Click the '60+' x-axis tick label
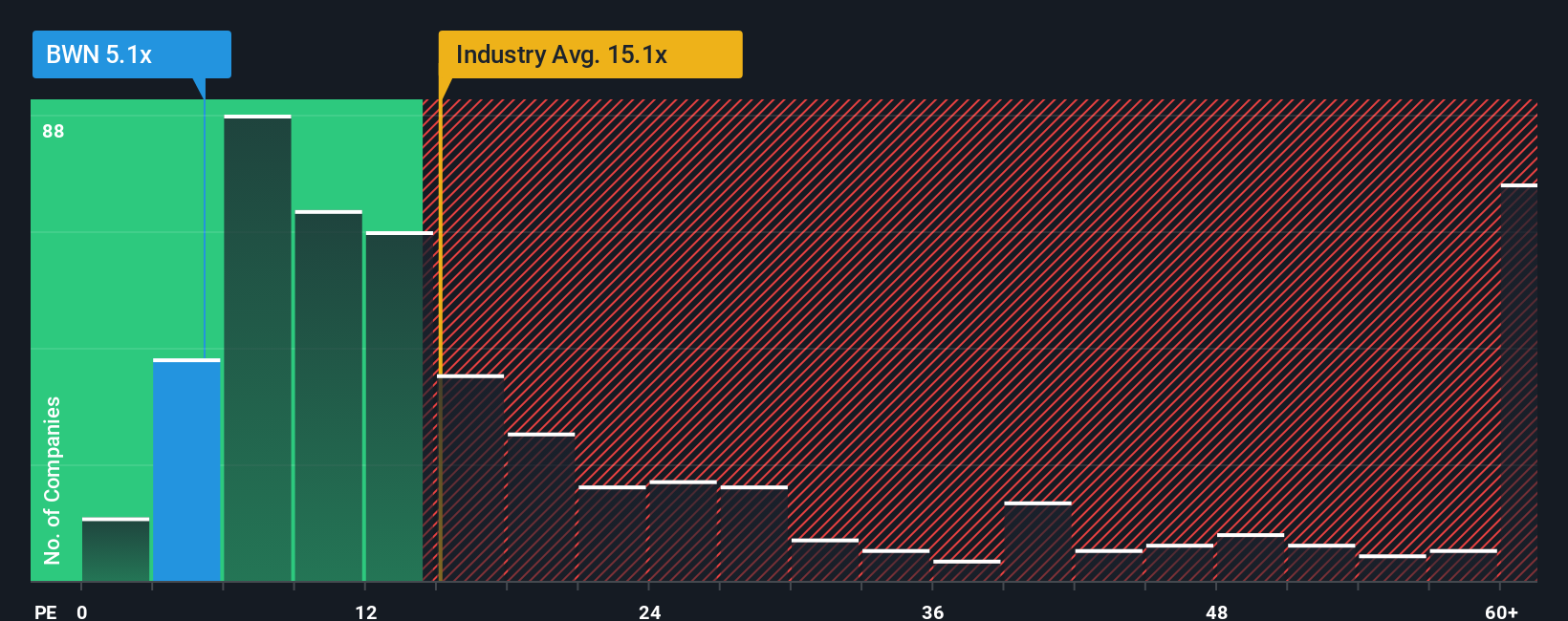Image resolution: width=1568 pixels, height=621 pixels. pyautogui.click(x=1501, y=611)
